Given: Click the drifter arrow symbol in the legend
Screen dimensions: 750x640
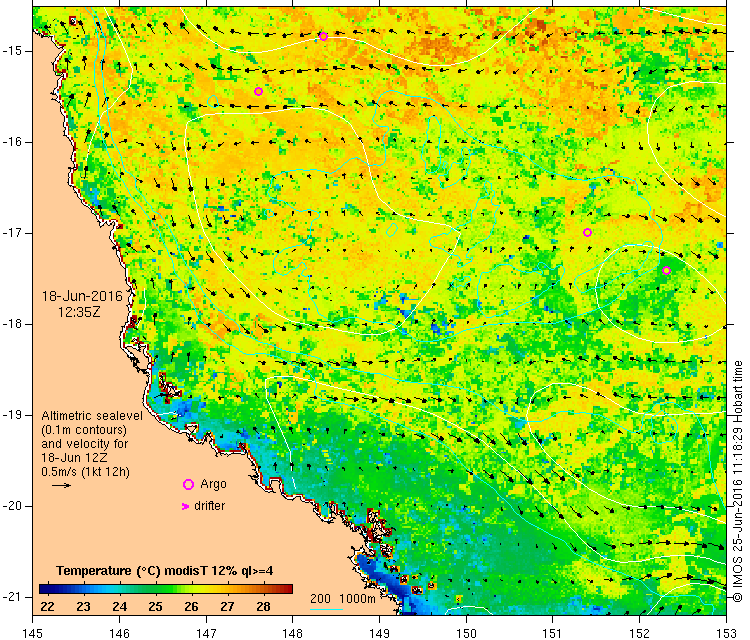Looking at the screenshot, I should [x=186, y=506].
